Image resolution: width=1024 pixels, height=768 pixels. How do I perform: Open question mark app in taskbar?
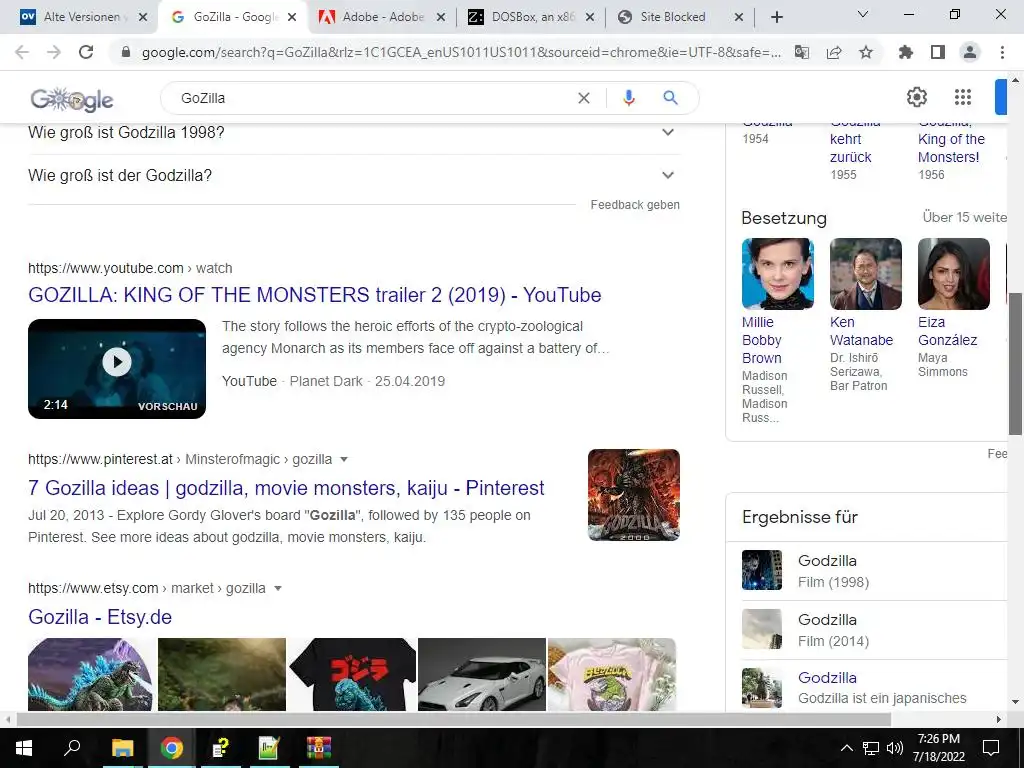point(221,748)
